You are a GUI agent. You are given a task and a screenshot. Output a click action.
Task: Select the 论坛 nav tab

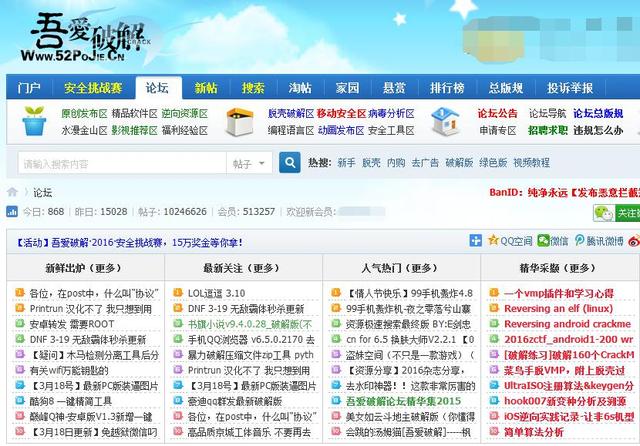[157, 88]
